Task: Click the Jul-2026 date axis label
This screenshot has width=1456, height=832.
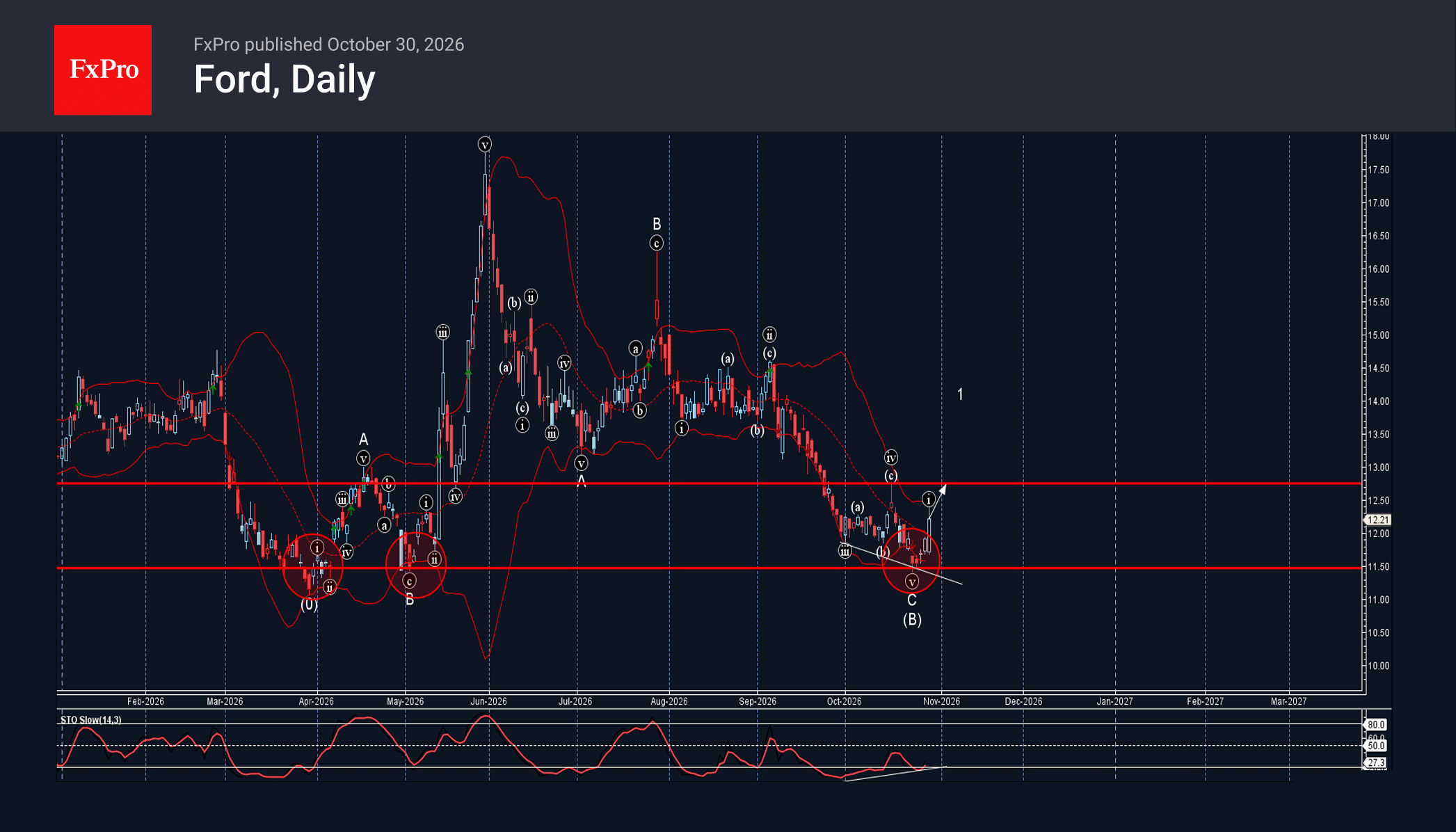Action: point(575,701)
